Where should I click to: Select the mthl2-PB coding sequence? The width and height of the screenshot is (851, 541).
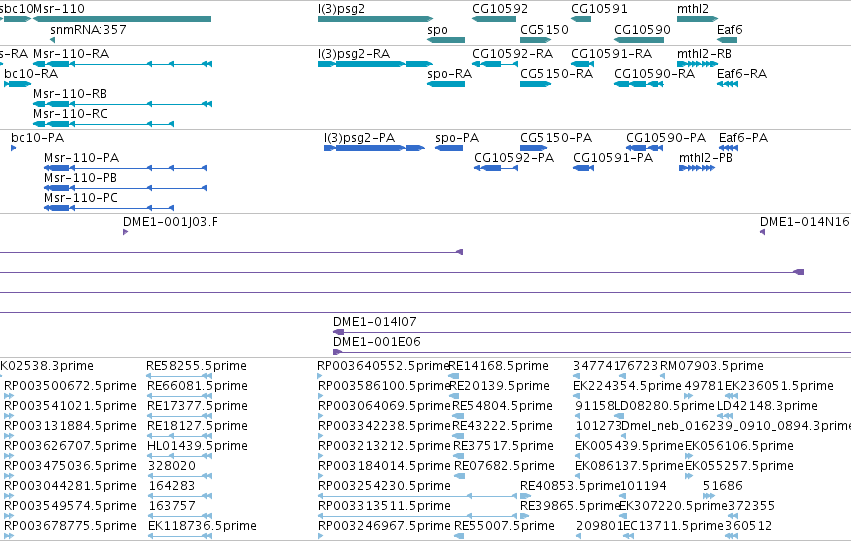[697, 168]
